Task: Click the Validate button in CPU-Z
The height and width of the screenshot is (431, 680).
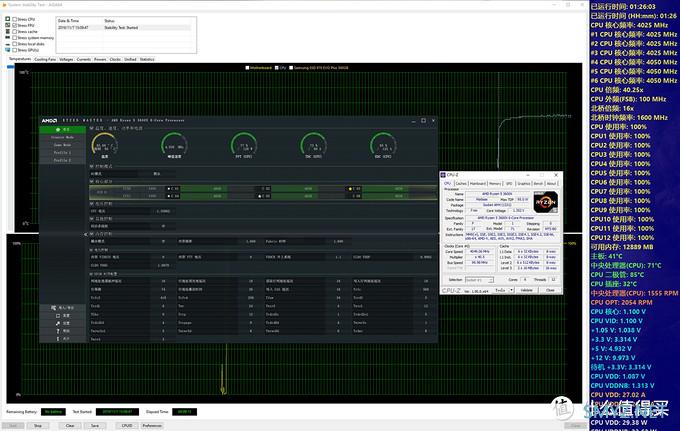Action: [526, 290]
